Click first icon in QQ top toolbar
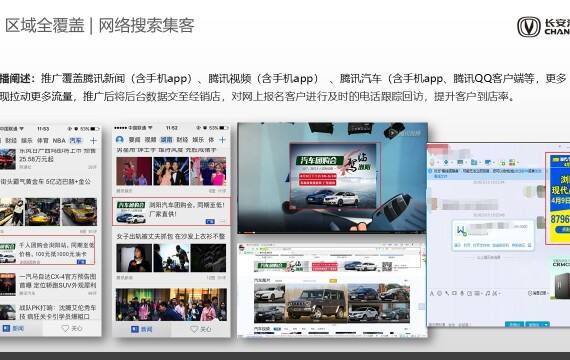570x360 pixels. click(x=432, y=162)
